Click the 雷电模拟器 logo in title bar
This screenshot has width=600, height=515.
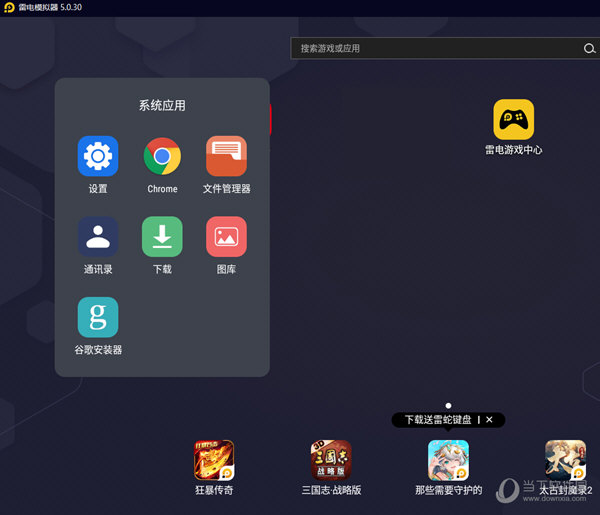pos(9,7)
